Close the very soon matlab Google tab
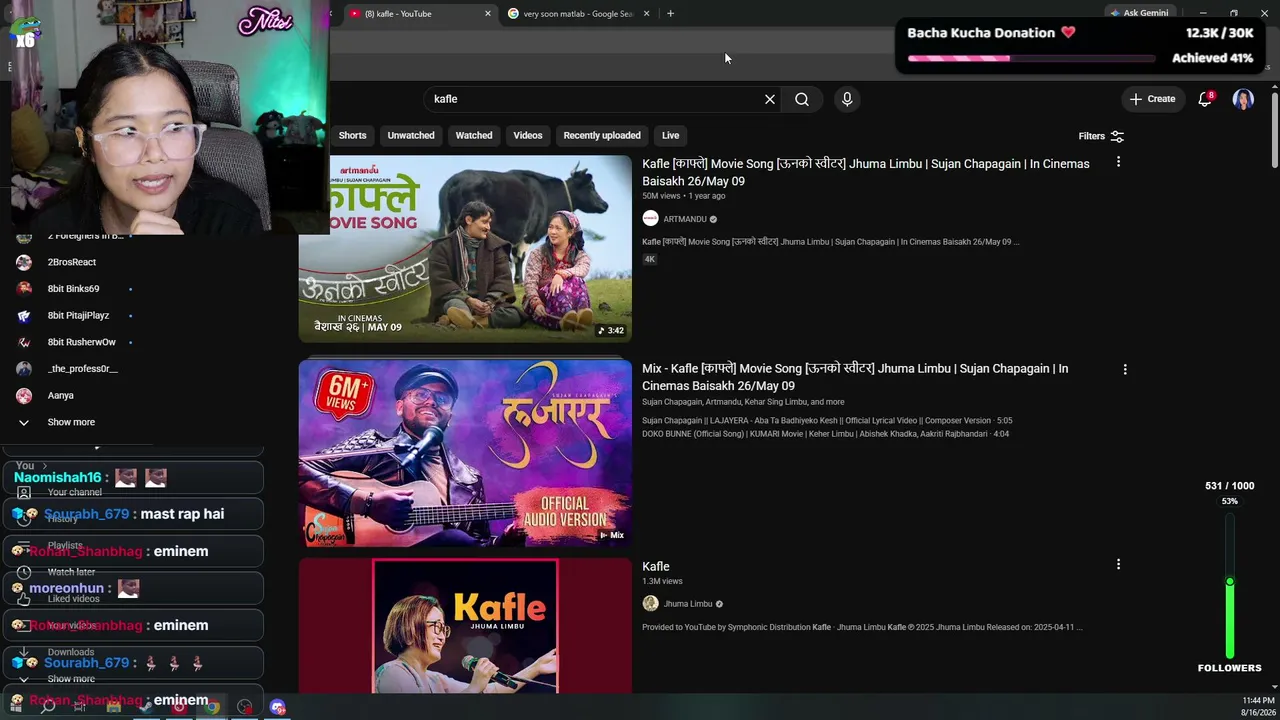The width and height of the screenshot is (1280, 720). pyautogui.click(x=646, y=14)
